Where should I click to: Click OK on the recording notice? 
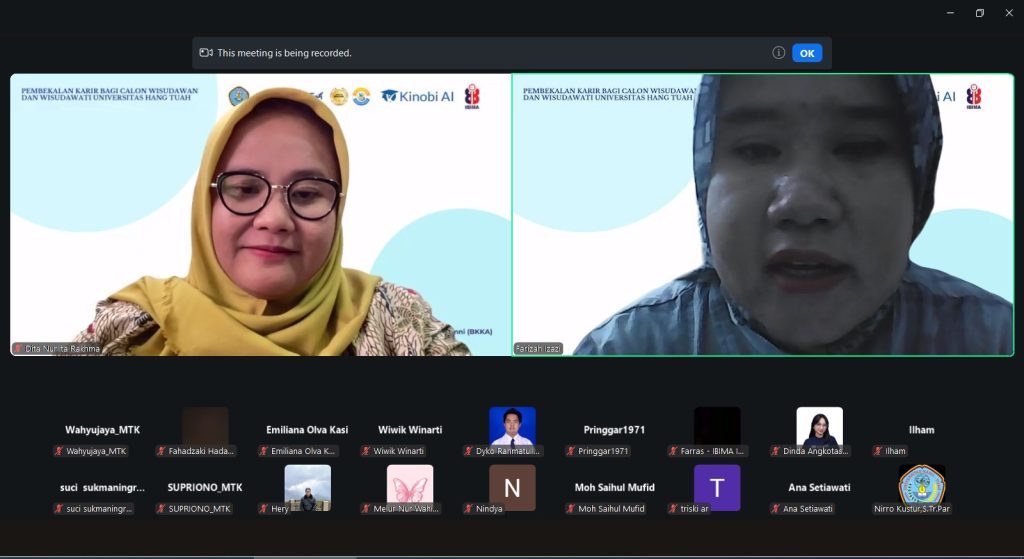806,53
